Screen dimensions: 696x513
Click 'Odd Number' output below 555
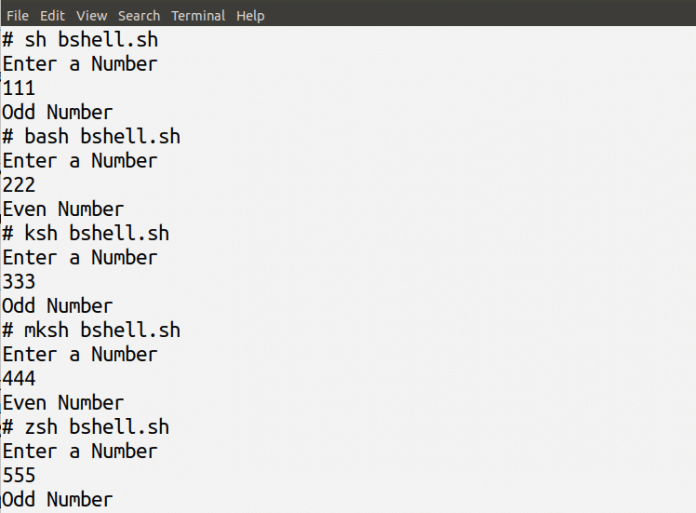coord(57,499)
